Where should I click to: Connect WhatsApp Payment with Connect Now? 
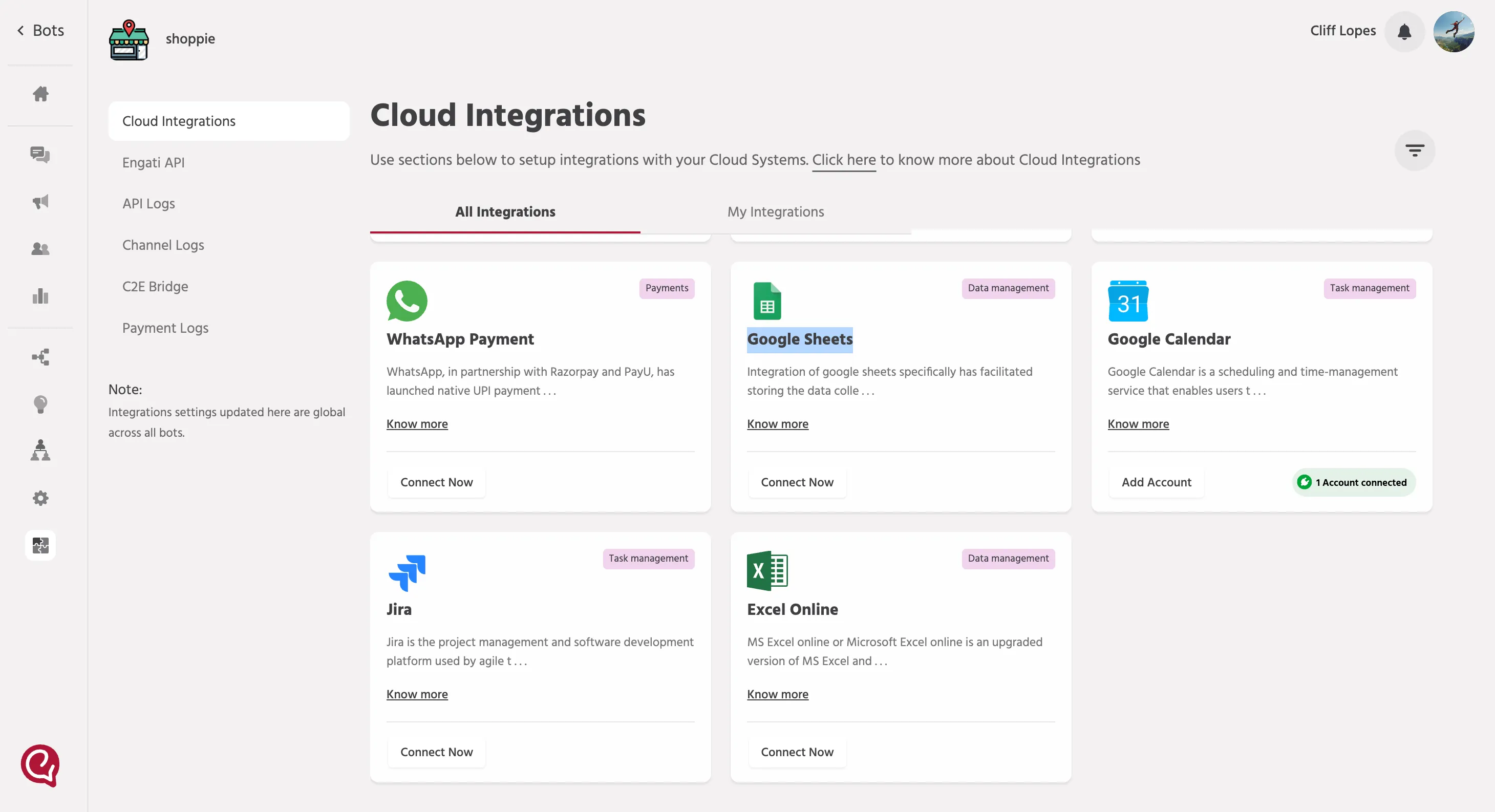coord(436,482)
